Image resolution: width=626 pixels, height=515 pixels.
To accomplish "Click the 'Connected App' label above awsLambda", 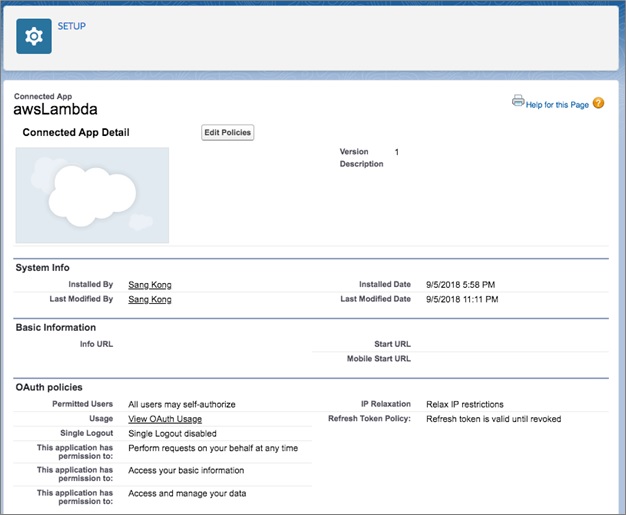I will point(43,96).
